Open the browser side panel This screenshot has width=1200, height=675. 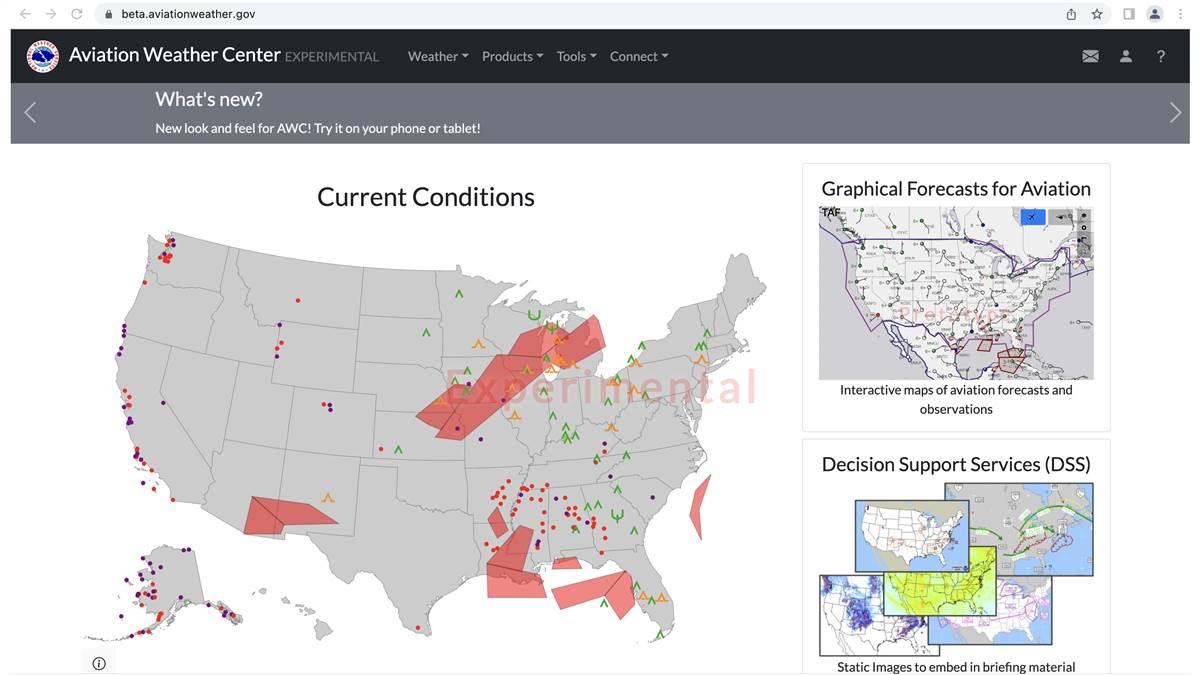(1129, 14)
